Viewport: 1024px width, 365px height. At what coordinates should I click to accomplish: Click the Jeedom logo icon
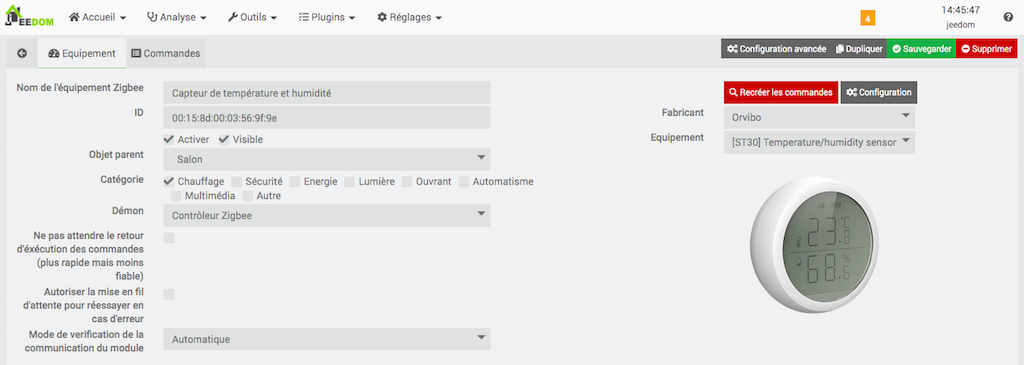tap(29, 16)
